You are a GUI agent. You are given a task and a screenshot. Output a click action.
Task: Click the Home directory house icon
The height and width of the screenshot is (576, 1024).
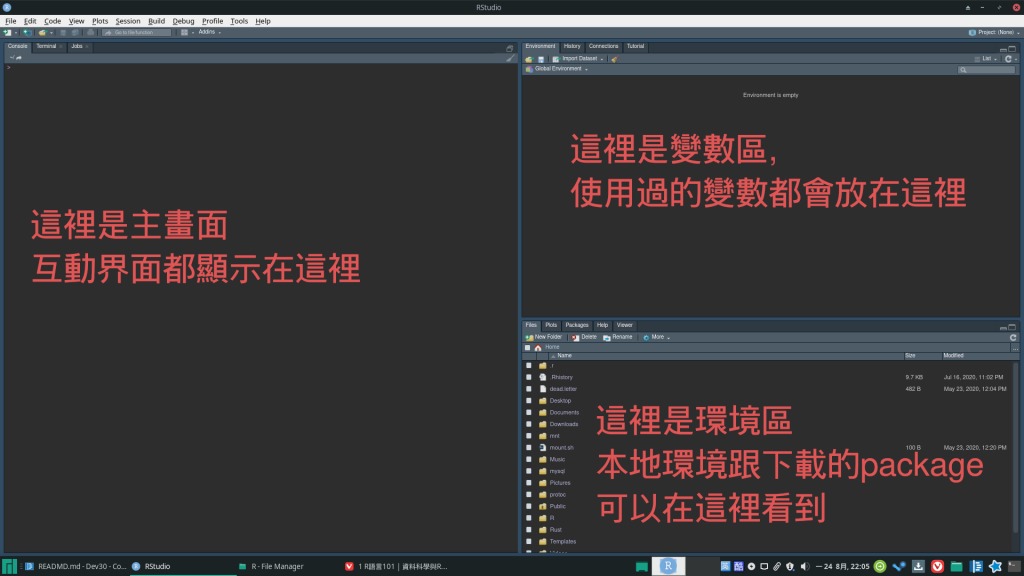[538, 347]
